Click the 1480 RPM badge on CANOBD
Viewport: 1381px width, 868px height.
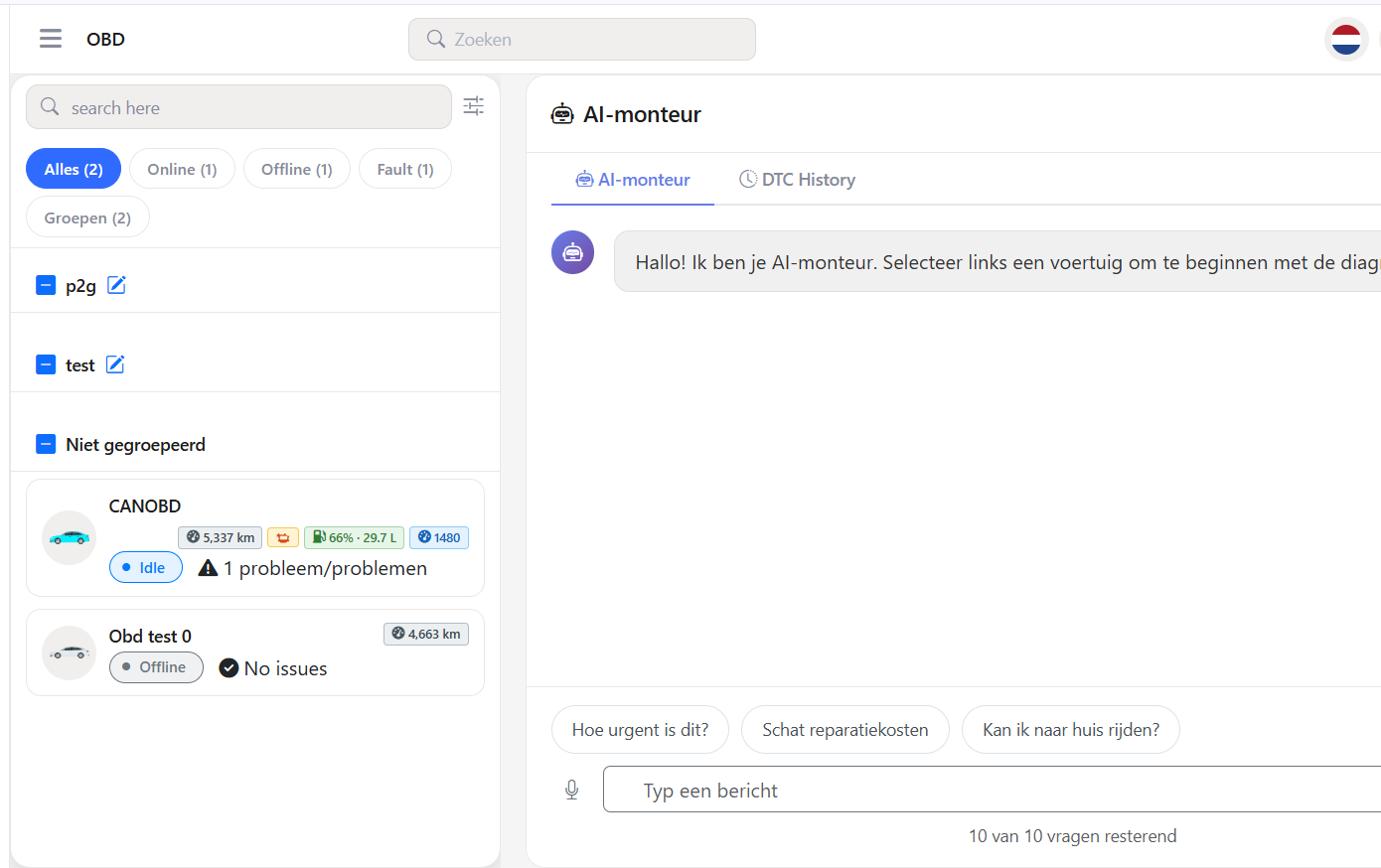(x=439, y=537)
